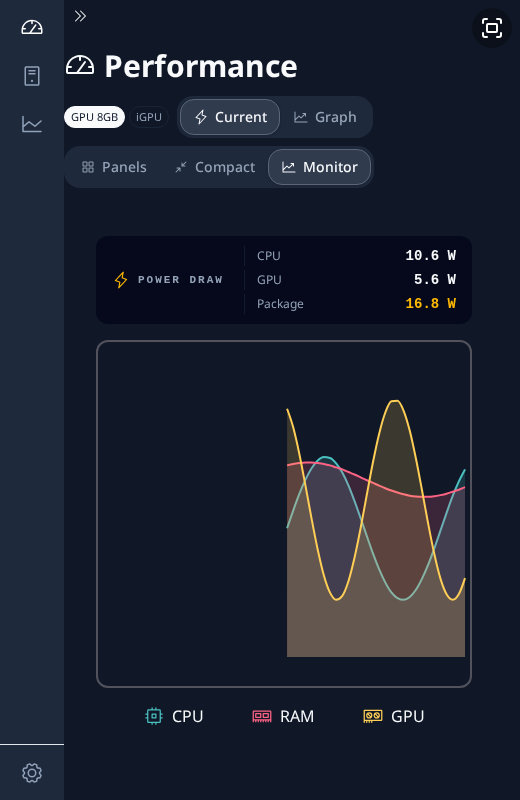Image resolution: width=520 pixels, height=800 pixels.
Task: Click the GPU card legend icon
Action: click(373, 716)
